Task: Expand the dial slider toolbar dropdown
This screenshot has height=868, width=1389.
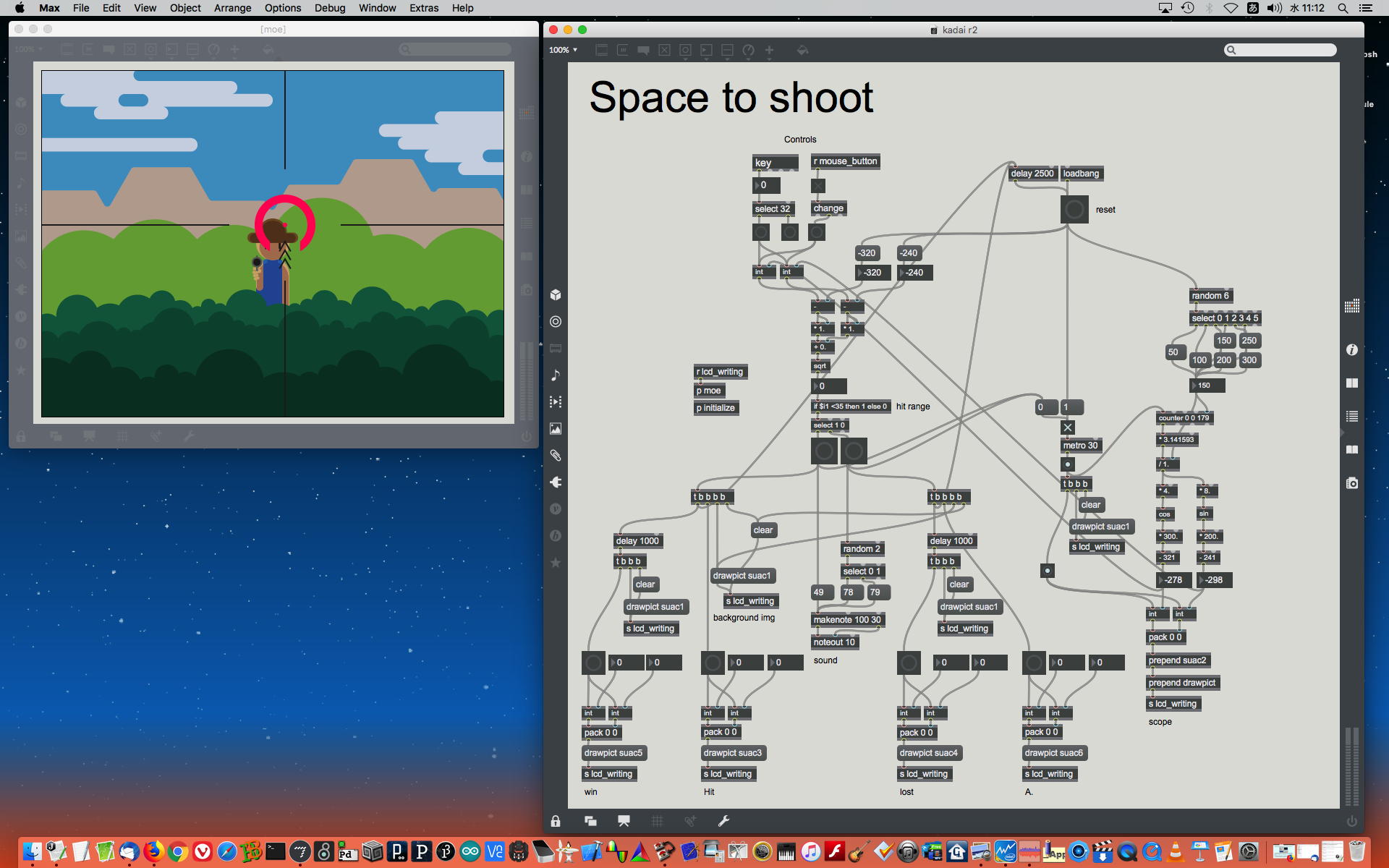Action: (749, 51)
